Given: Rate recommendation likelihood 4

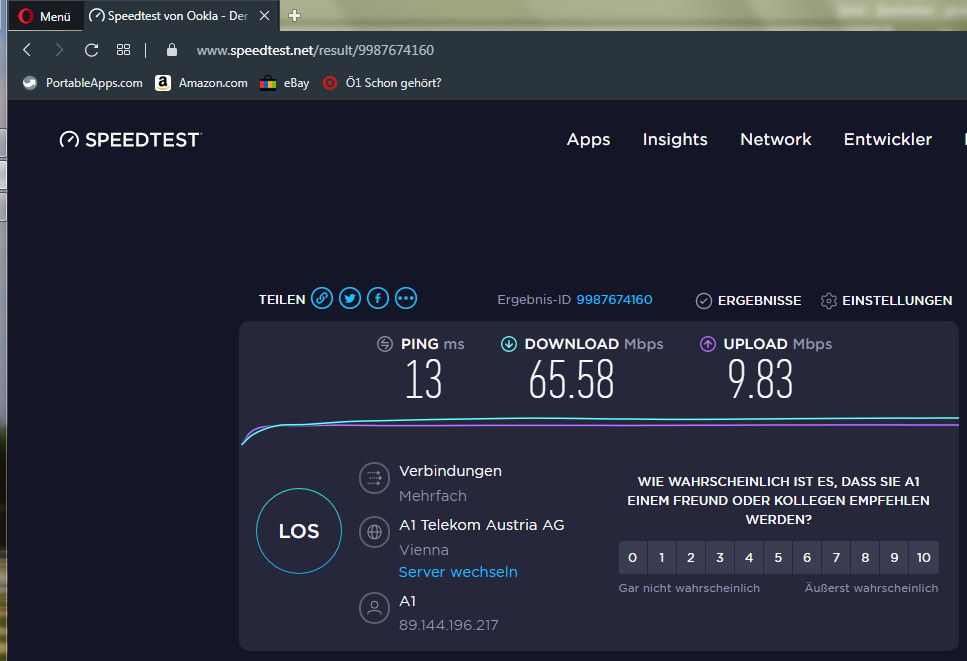Looking at the screenshot, I should coord(749,557).
